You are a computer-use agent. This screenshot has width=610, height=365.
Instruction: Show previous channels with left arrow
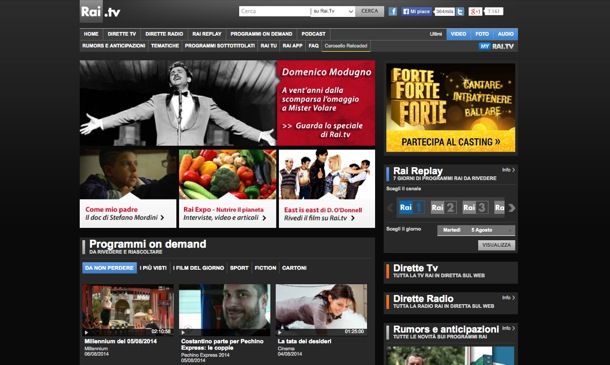[390, 208]
